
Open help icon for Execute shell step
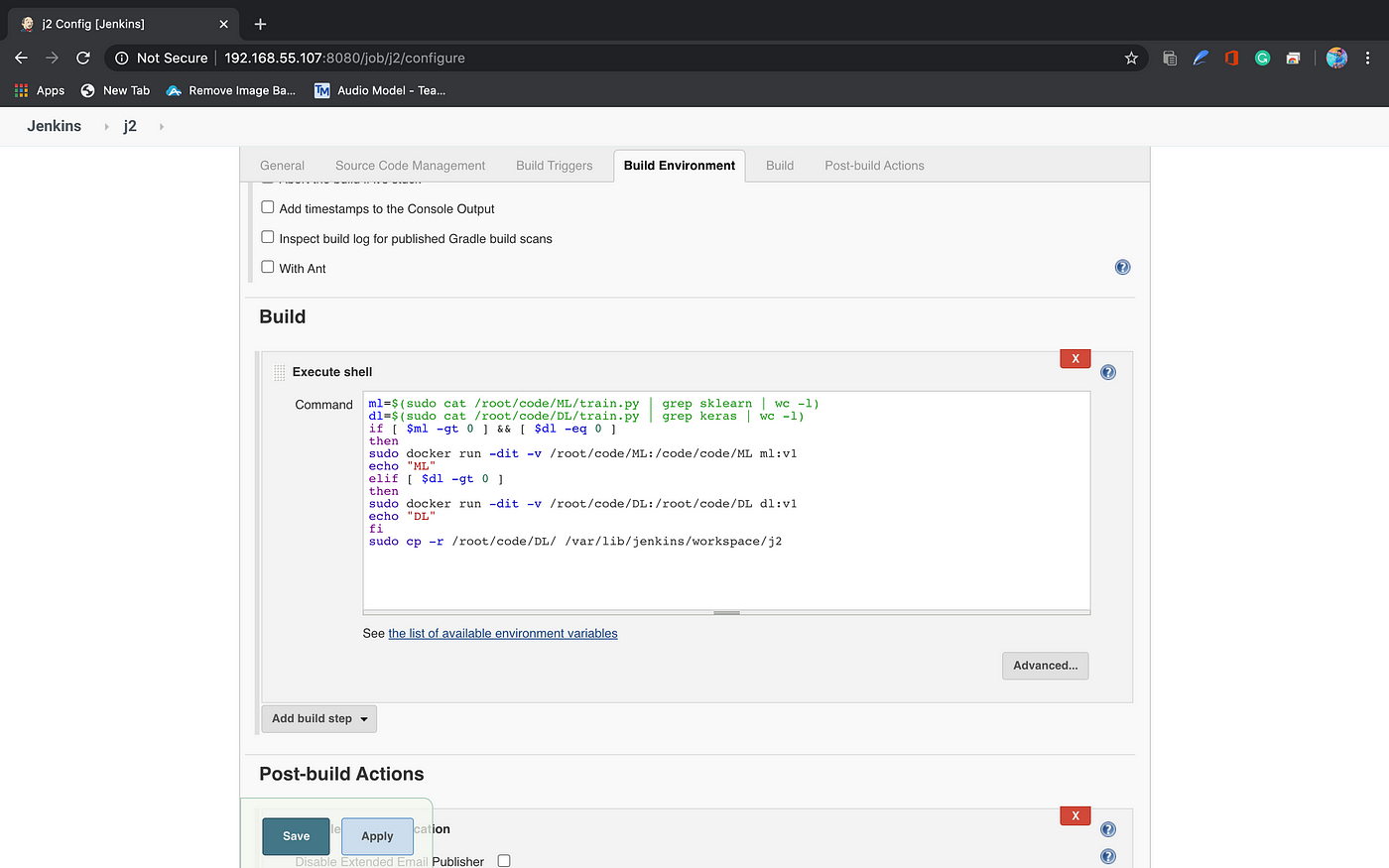(1108, 372)
